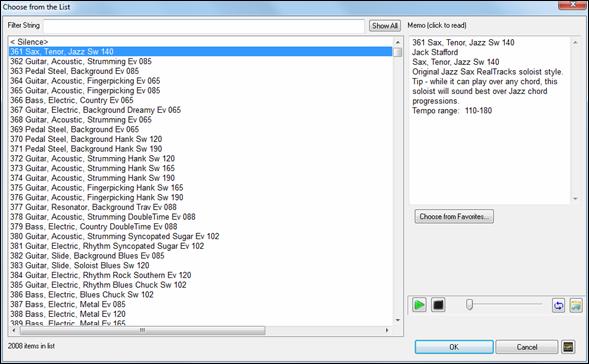
Task: Select the < Silence> list entry
Action: pyautogui.click(x=201, y=42)
